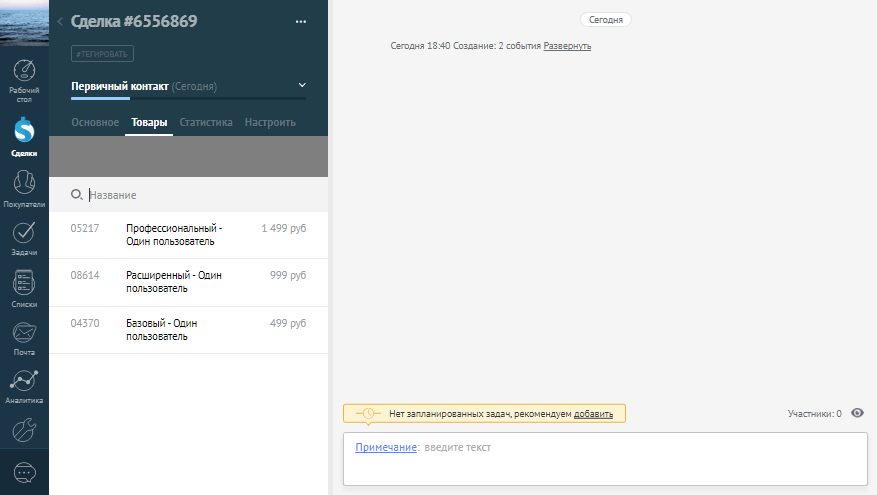Toggle the participants eye icon
The width and height of the screenshot is (877, 495).
pyautogui.click(x=857, y=412)
